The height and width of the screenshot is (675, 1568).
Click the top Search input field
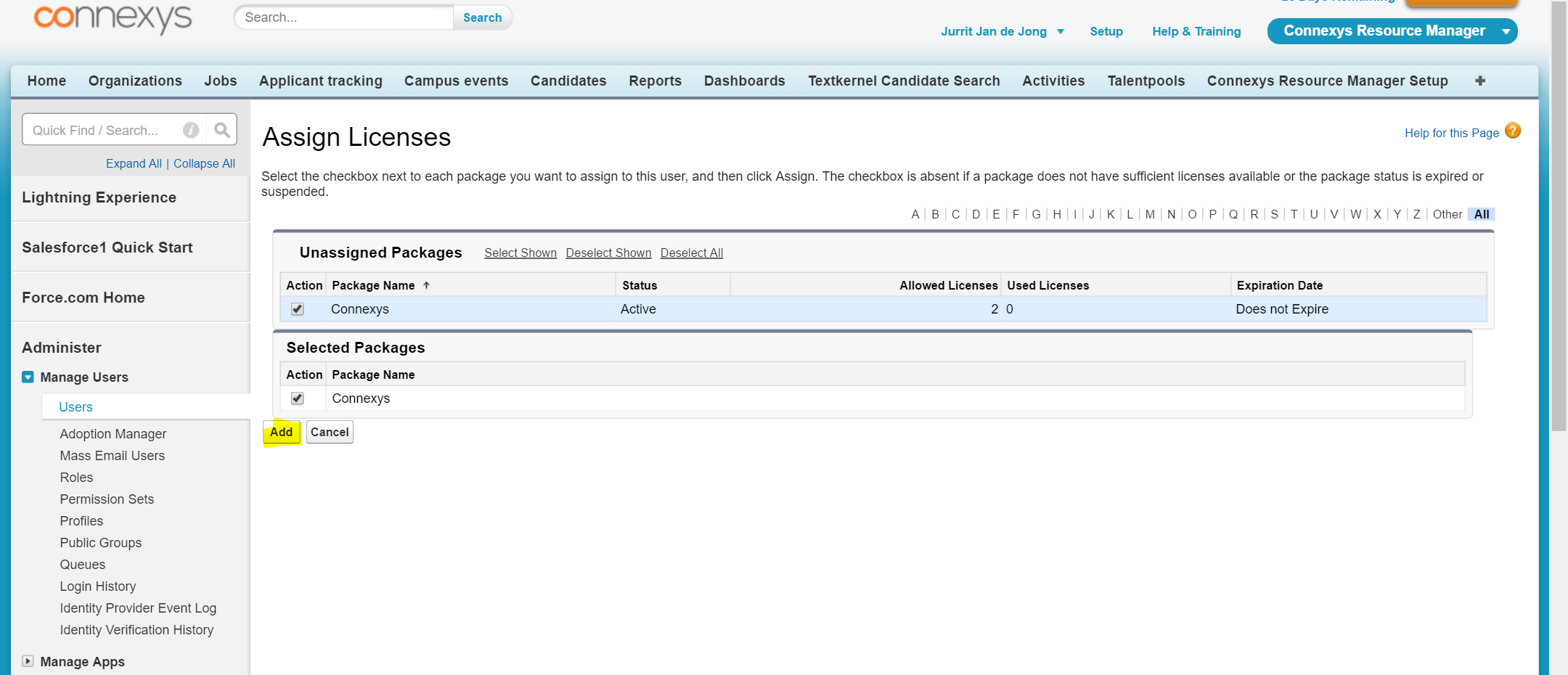pyautogui.click(x=344, y=17)
